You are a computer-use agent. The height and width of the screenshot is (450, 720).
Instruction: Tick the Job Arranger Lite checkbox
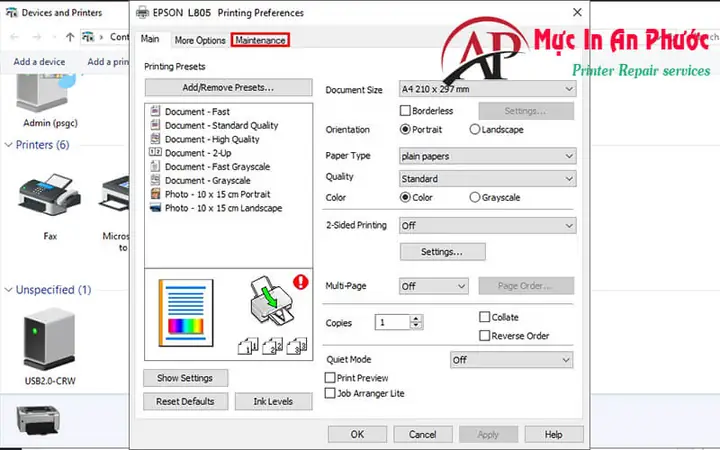pyautogui.click(x=330, y=393)
